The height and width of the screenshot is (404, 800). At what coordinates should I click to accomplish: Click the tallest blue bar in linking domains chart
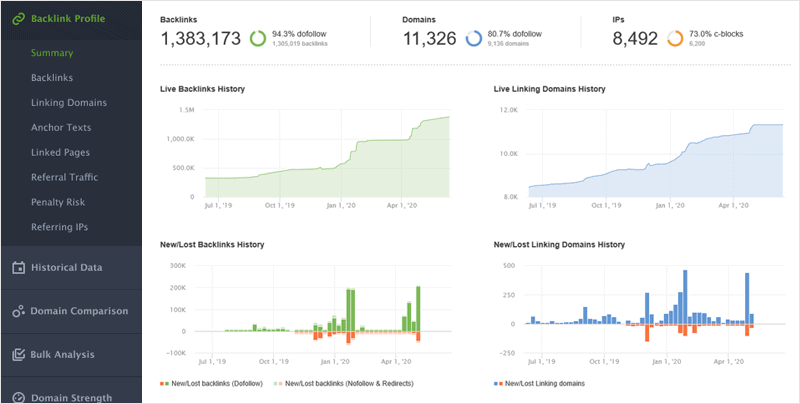[685, 297]
